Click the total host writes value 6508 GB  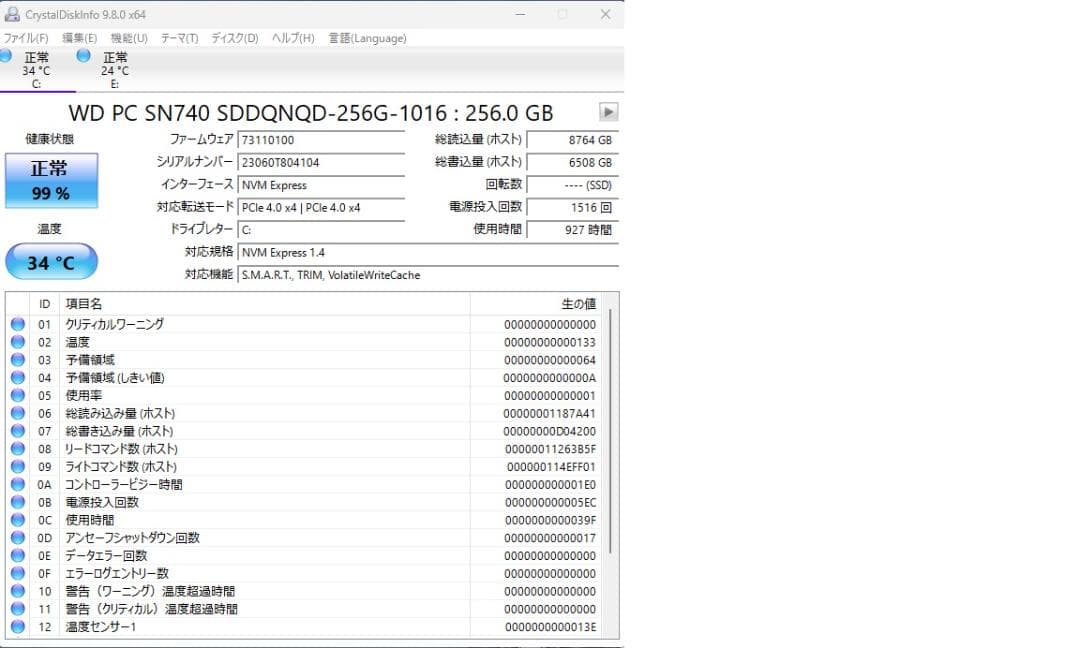[572, 163]
